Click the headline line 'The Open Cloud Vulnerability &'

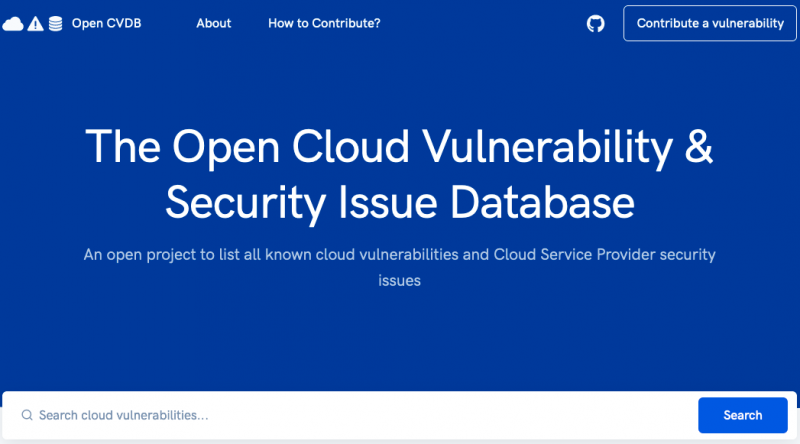(x=399, y=147)
